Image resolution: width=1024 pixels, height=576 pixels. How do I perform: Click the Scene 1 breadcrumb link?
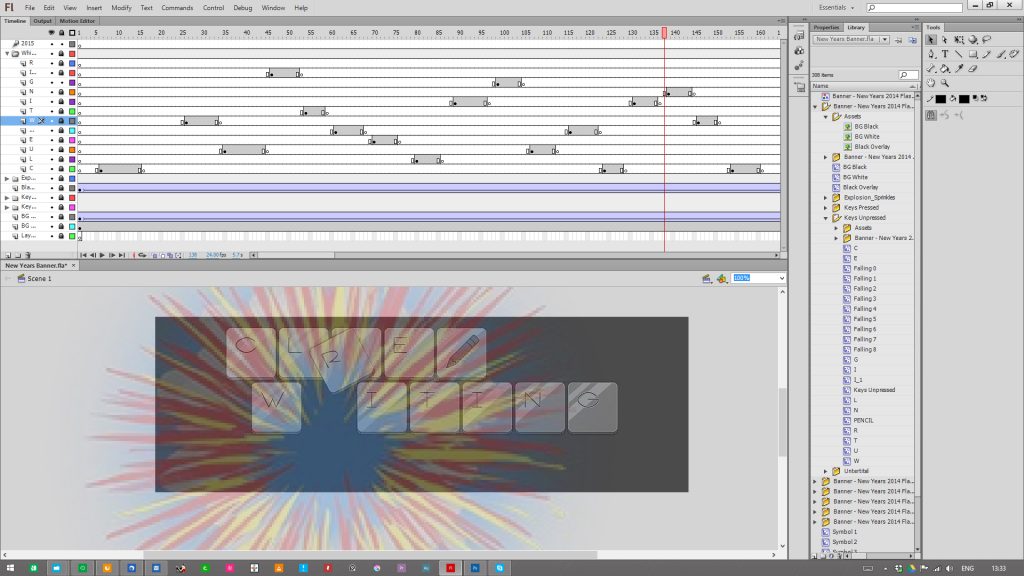point(38,278)
